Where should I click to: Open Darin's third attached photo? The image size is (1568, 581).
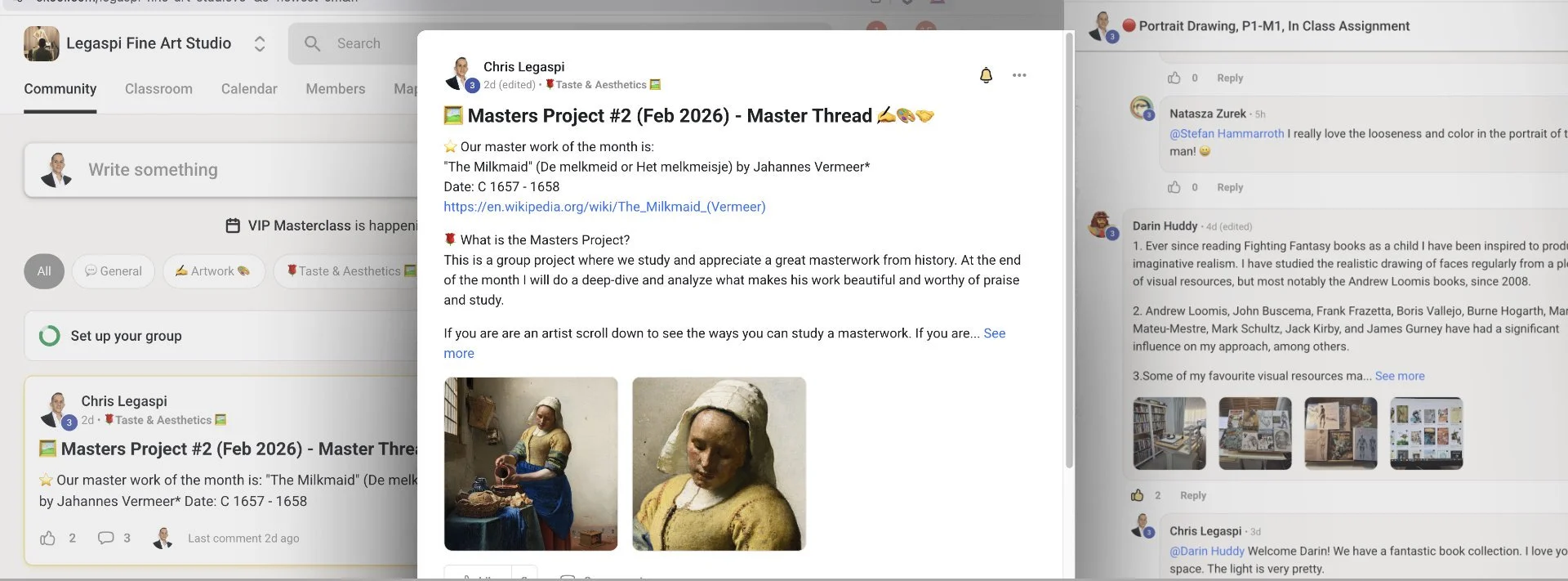point(1341,433)
